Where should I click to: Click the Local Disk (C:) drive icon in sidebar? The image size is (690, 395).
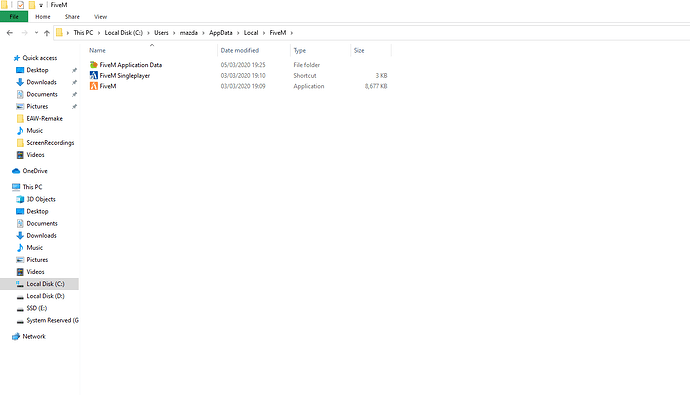pyautogui.click(x=20, y=284)
